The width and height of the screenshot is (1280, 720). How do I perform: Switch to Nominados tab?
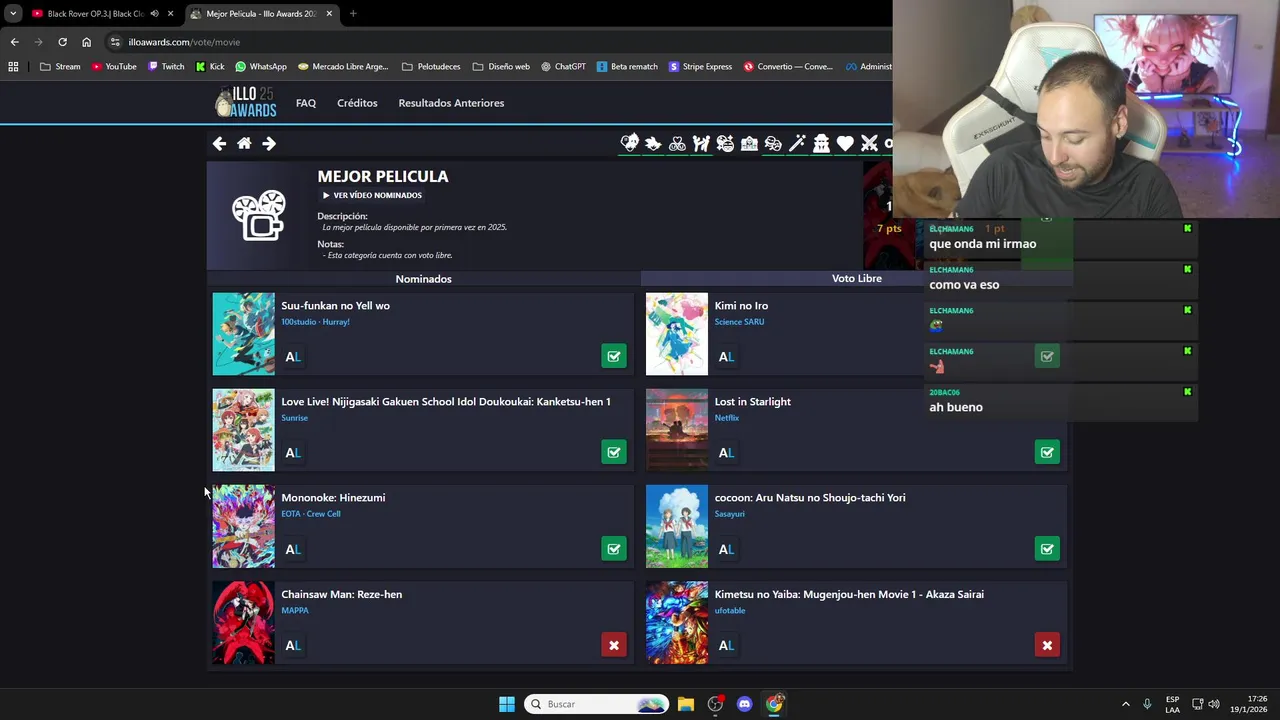point(423,279)
